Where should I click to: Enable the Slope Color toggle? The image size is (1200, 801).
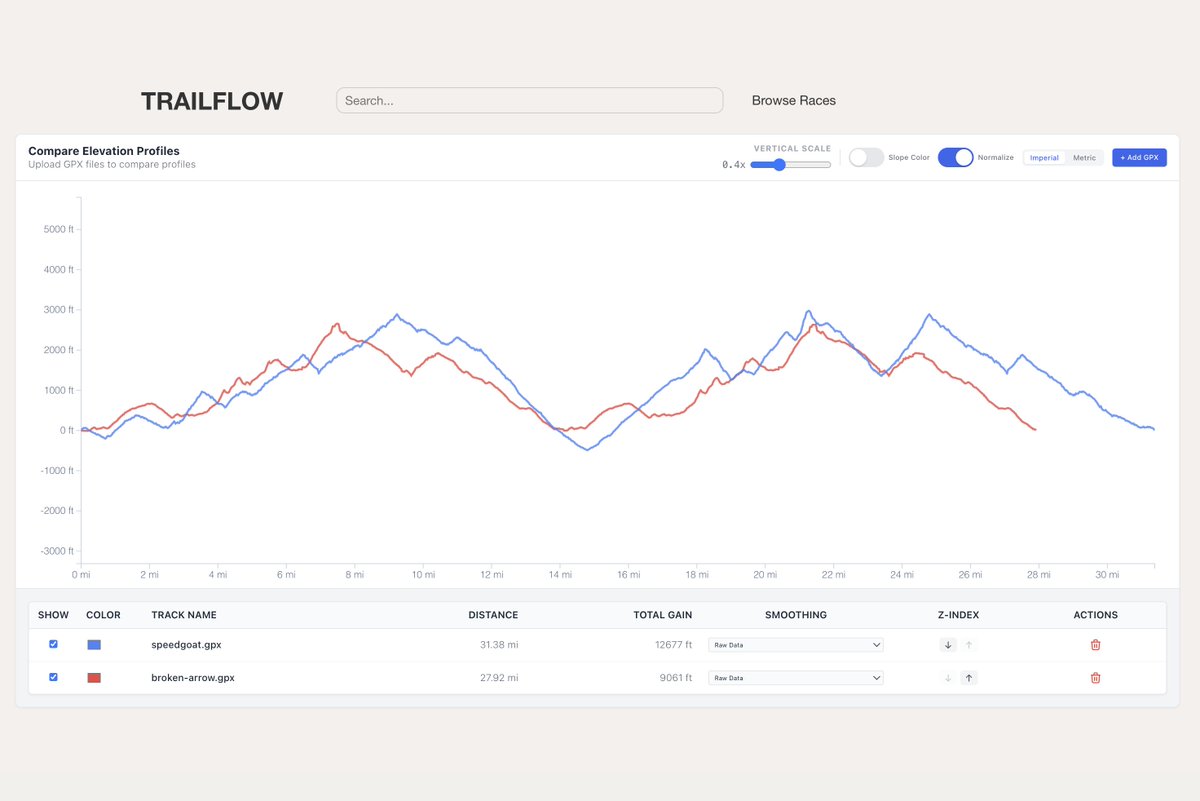[x=866, y=157]
